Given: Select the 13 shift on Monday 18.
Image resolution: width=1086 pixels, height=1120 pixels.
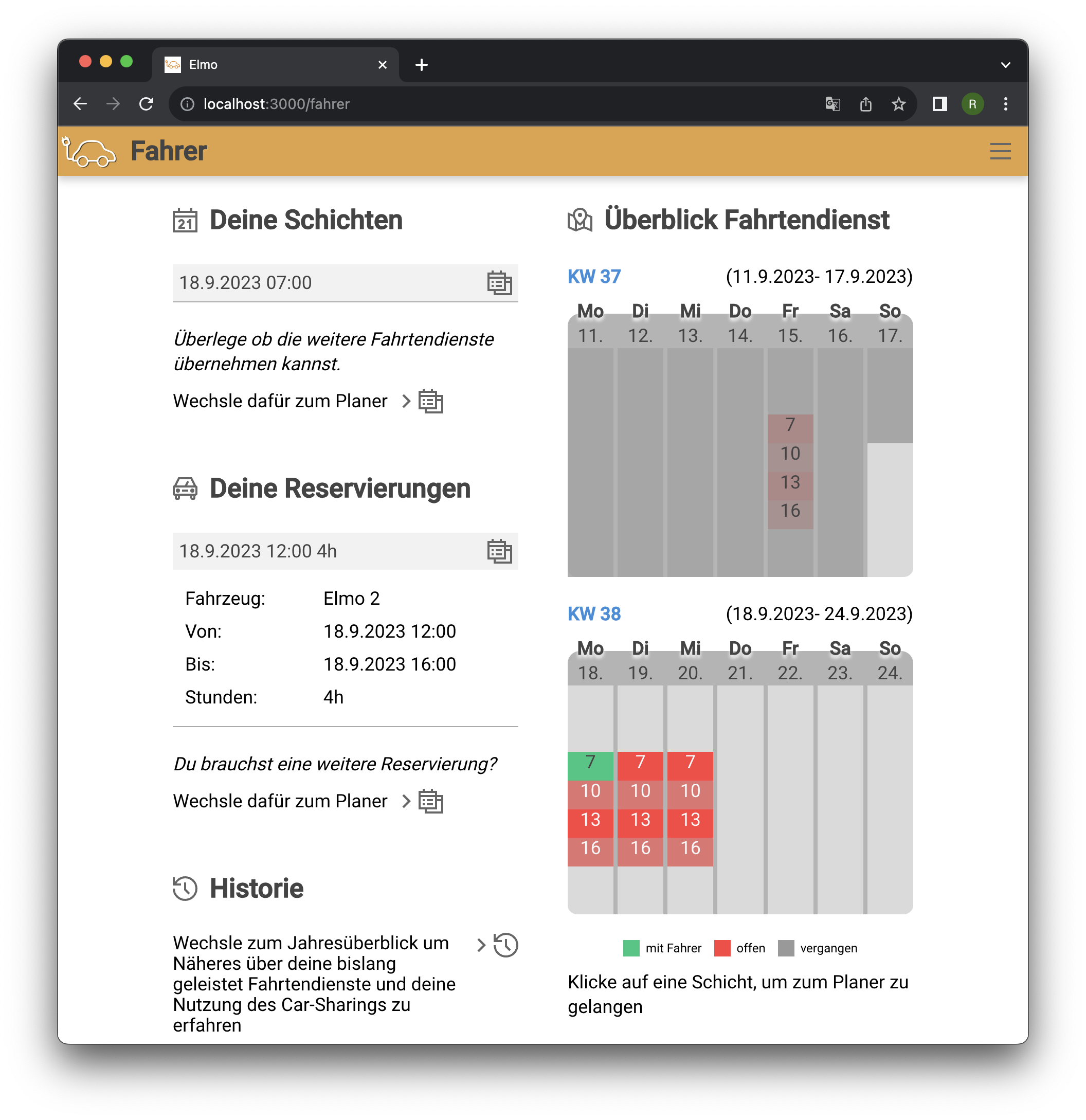Looking at the screenshot, I should (590, 823).
